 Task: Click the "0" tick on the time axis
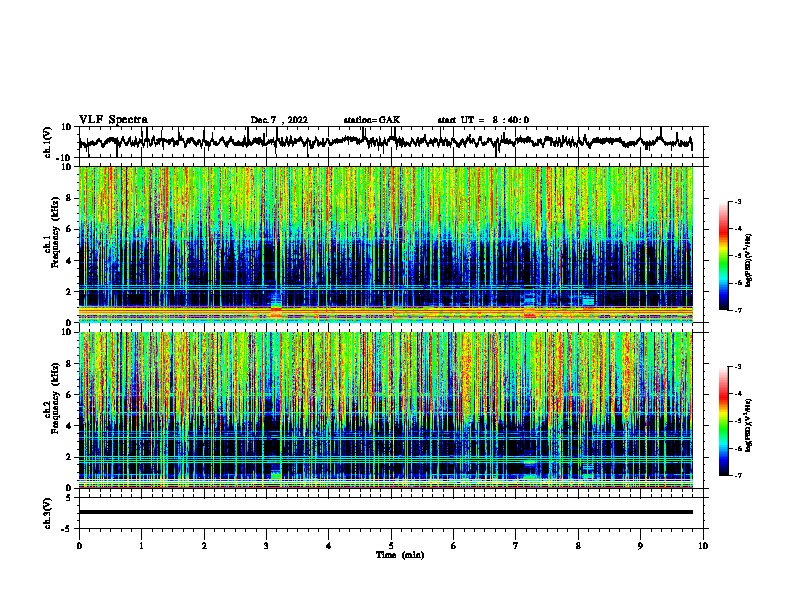[79, 546]
